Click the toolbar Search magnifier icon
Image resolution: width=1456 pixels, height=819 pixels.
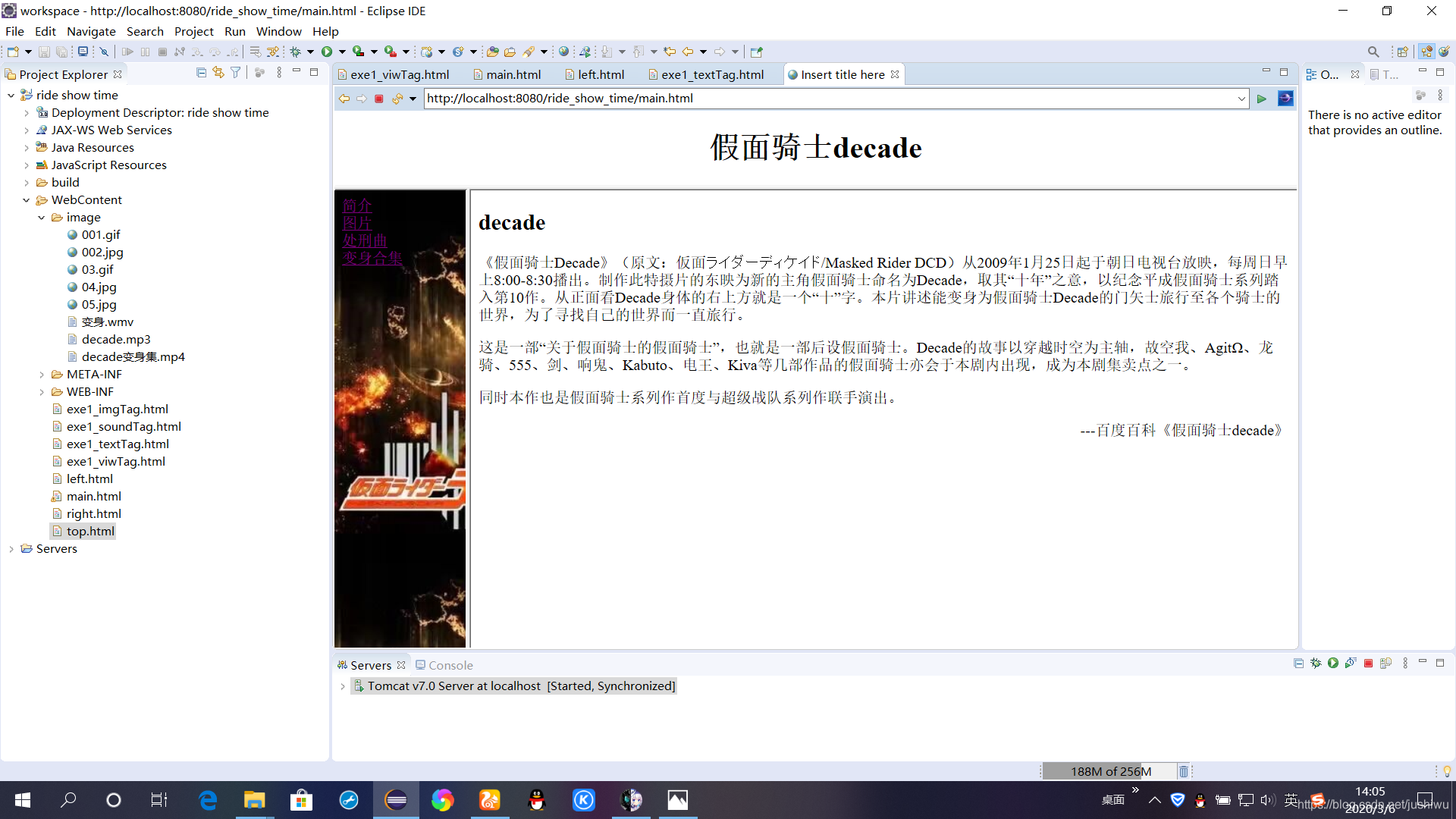coord(1373,52)
